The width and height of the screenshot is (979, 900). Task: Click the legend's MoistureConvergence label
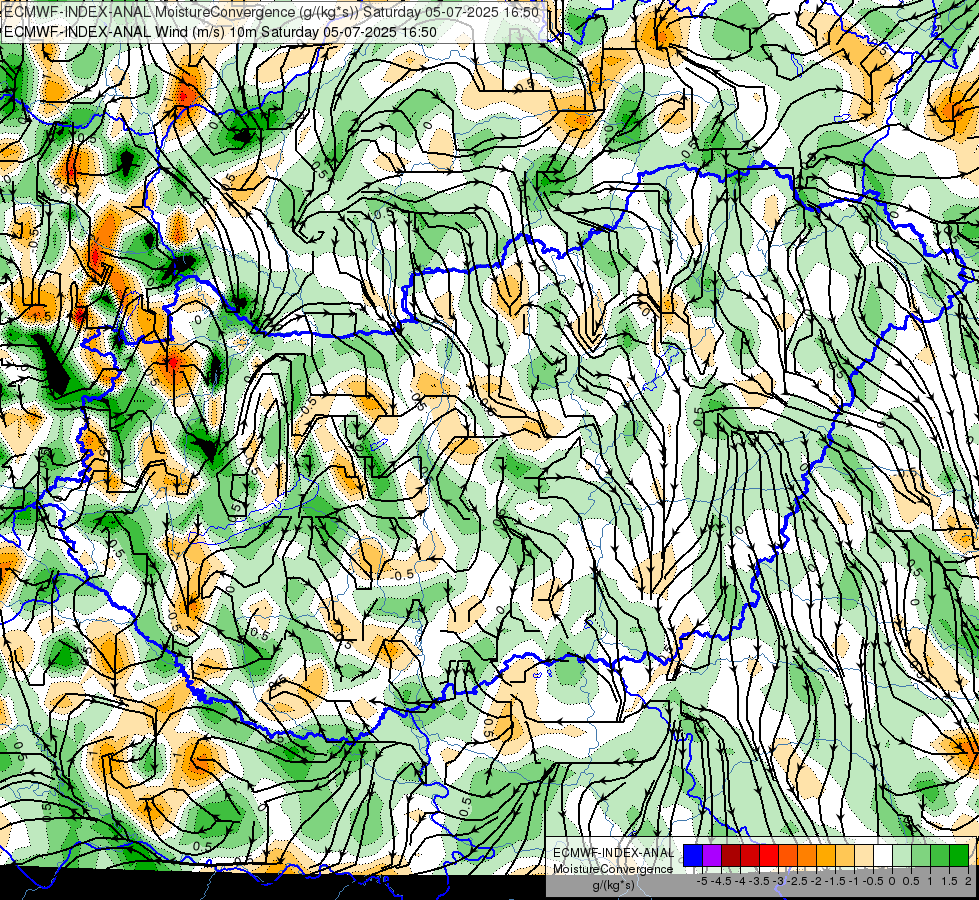tap(613, 869)
